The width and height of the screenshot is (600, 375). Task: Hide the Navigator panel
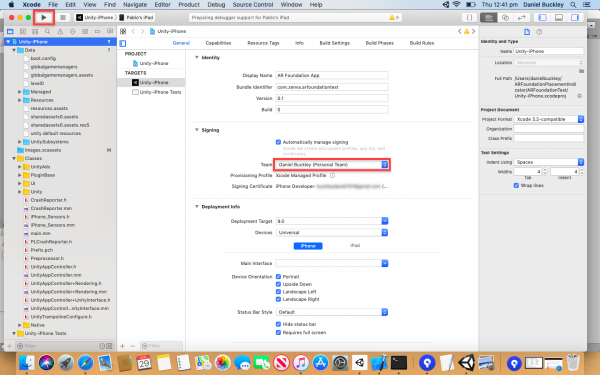click(542, 18)
